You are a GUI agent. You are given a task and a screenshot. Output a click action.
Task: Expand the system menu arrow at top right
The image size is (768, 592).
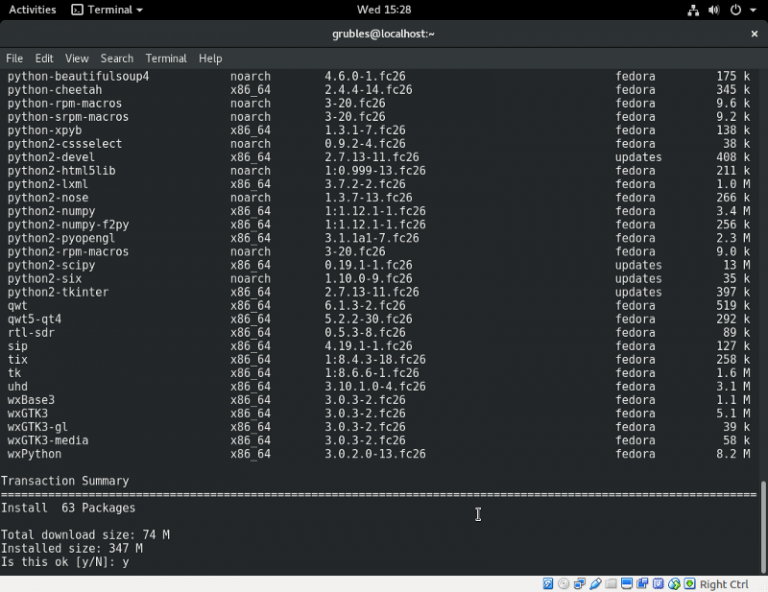752,10
